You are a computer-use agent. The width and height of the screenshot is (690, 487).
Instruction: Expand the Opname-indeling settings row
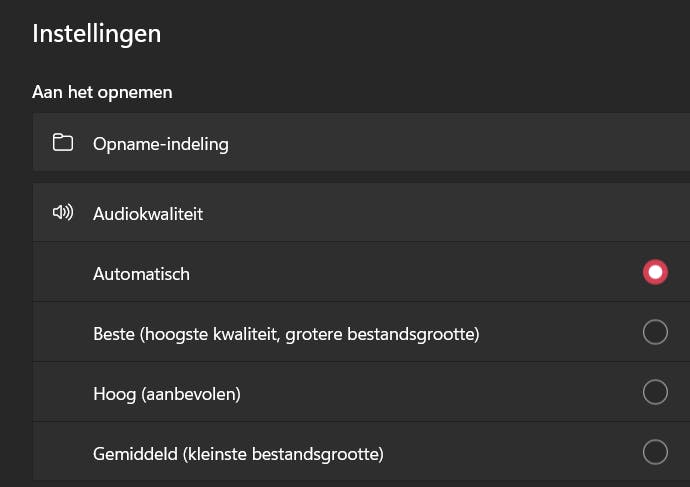point(400,143)
